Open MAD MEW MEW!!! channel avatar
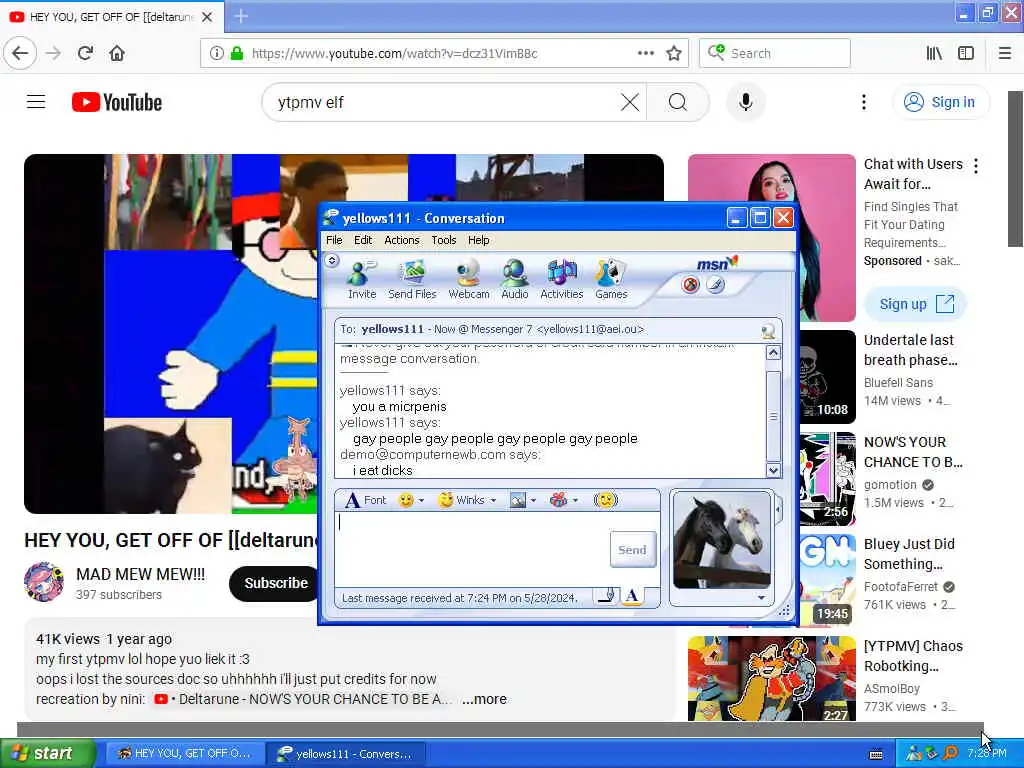Screen dimensions: 1024x768 [x=44, y=582]
